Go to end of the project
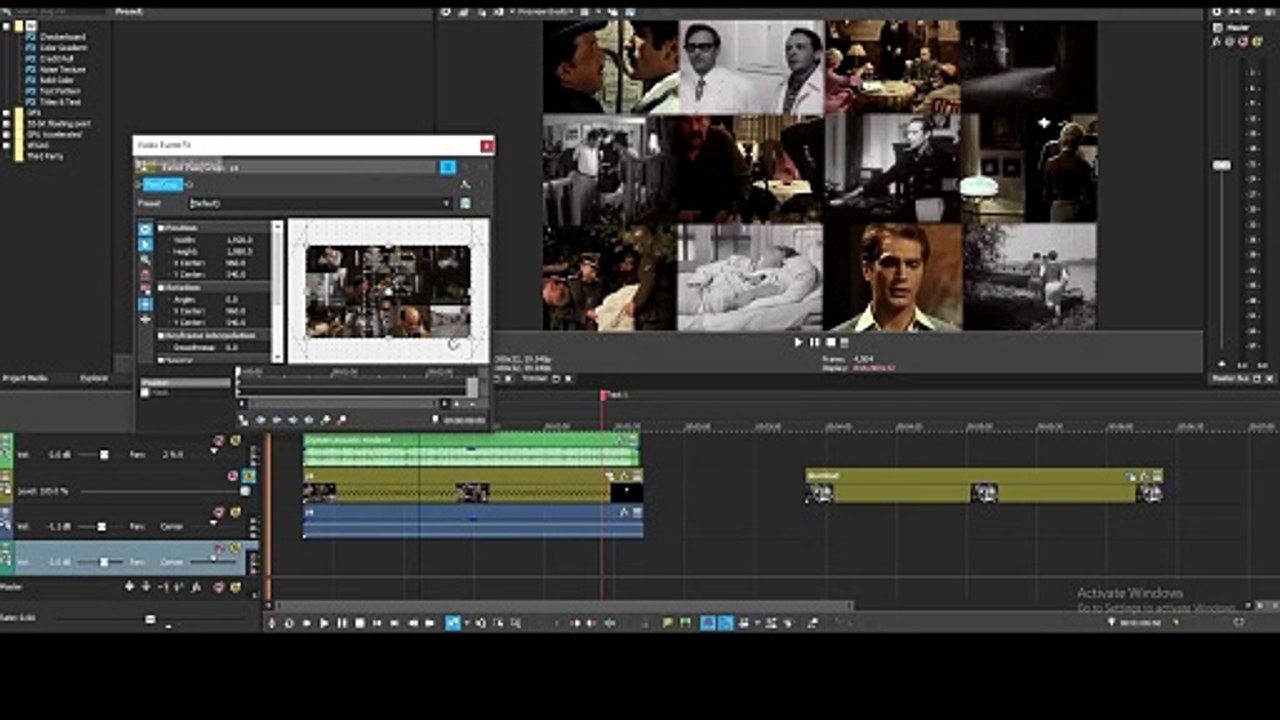The width and height of the screenshot is (1280, 720). [394, 623]
